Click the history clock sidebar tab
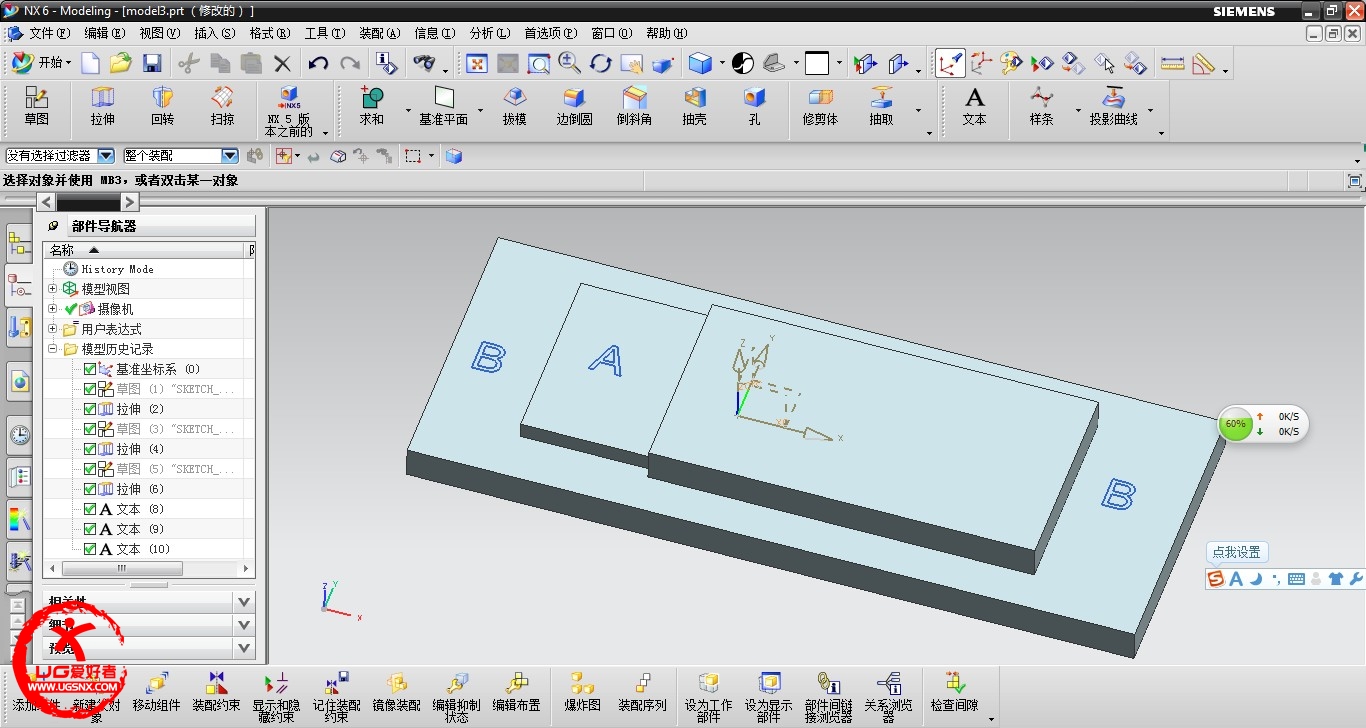 18,435
